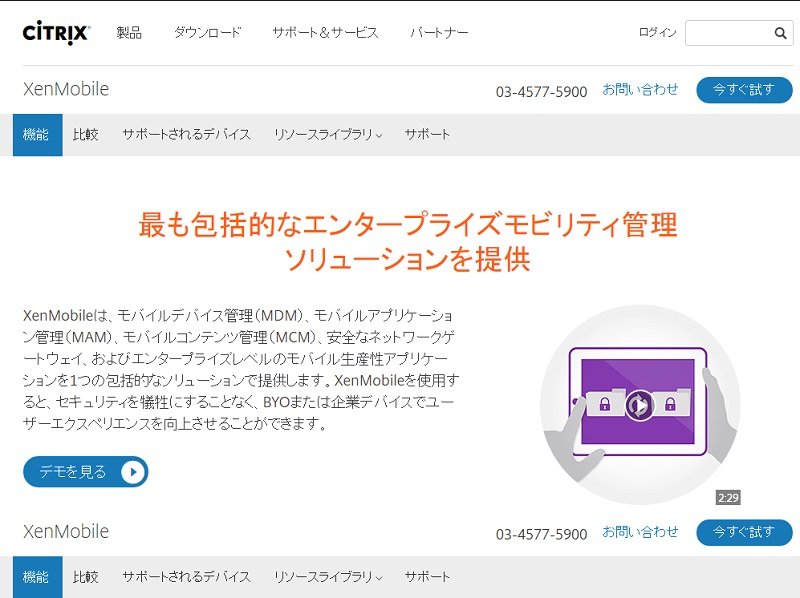
Task: Click bottom 今すぐ試す button
Action: 744,532
